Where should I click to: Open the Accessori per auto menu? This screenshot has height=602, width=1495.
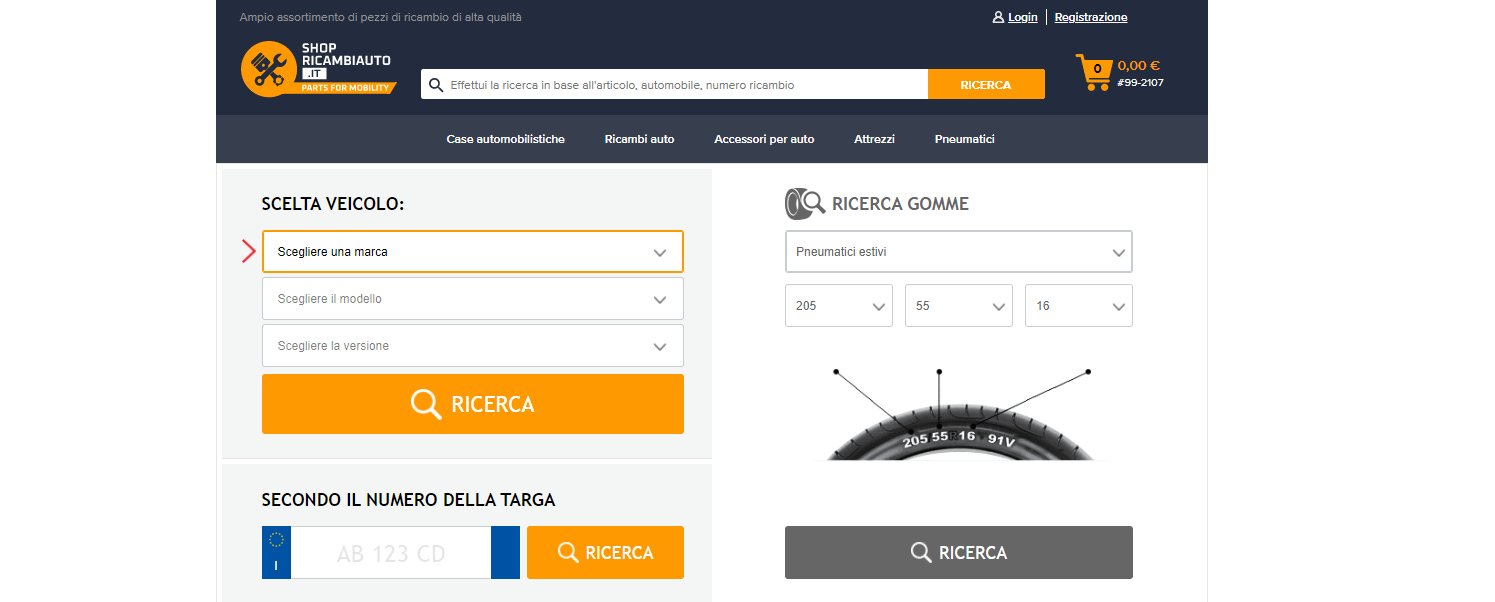coord(764,139)
